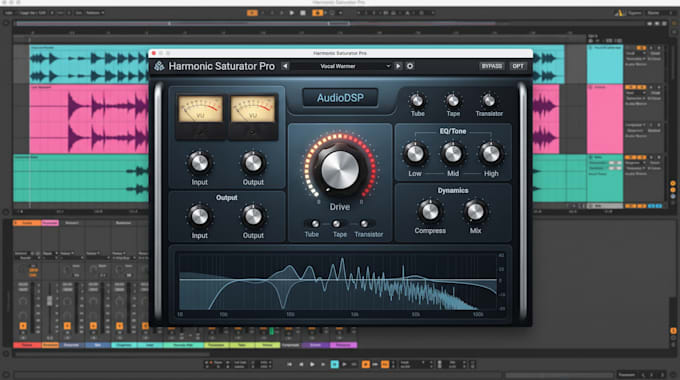
Task: Open preset settings gear in plugin header
Action: click(410, 66)
